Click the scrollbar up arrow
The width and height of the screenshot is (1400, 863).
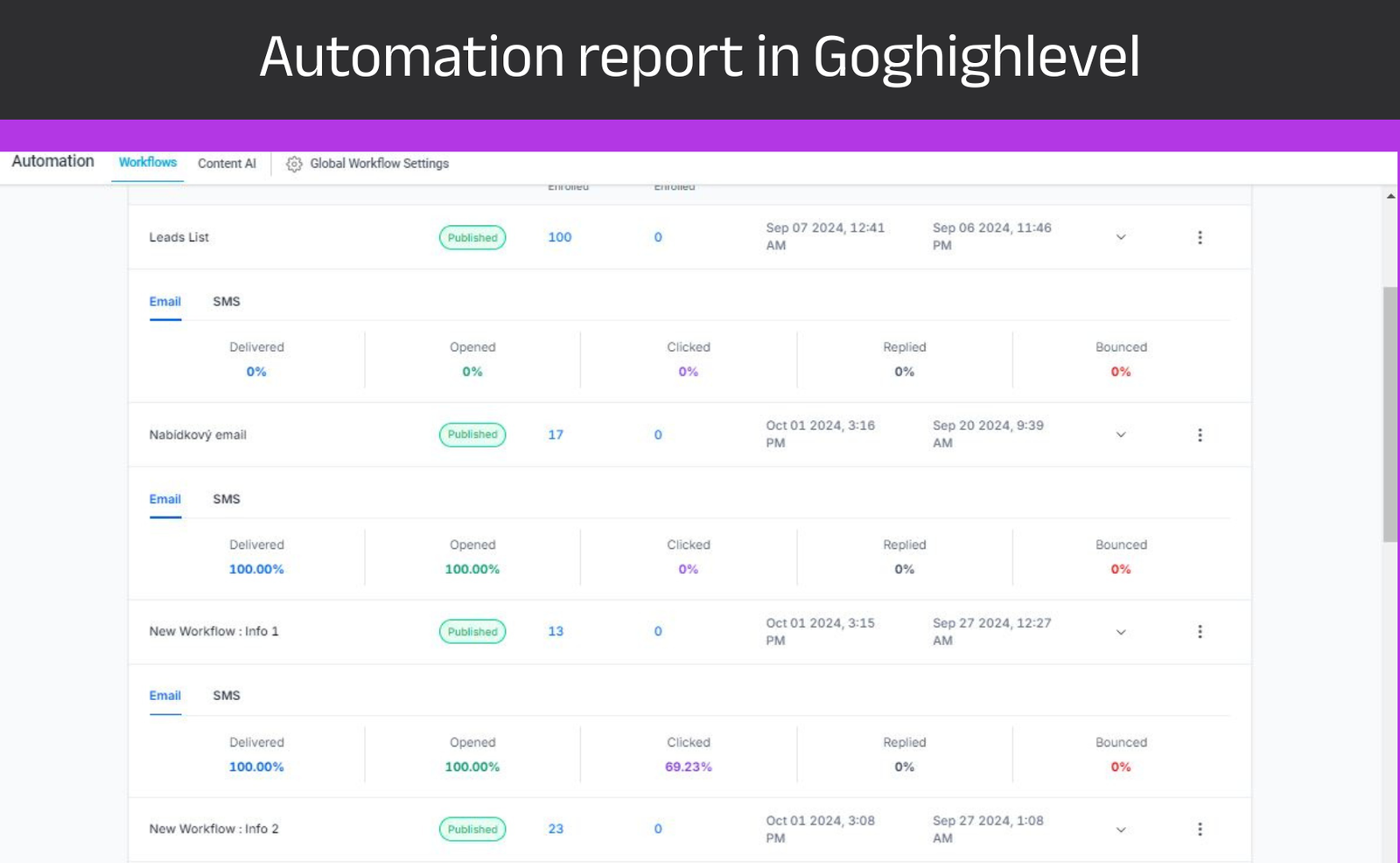[x=1390, y=196]
